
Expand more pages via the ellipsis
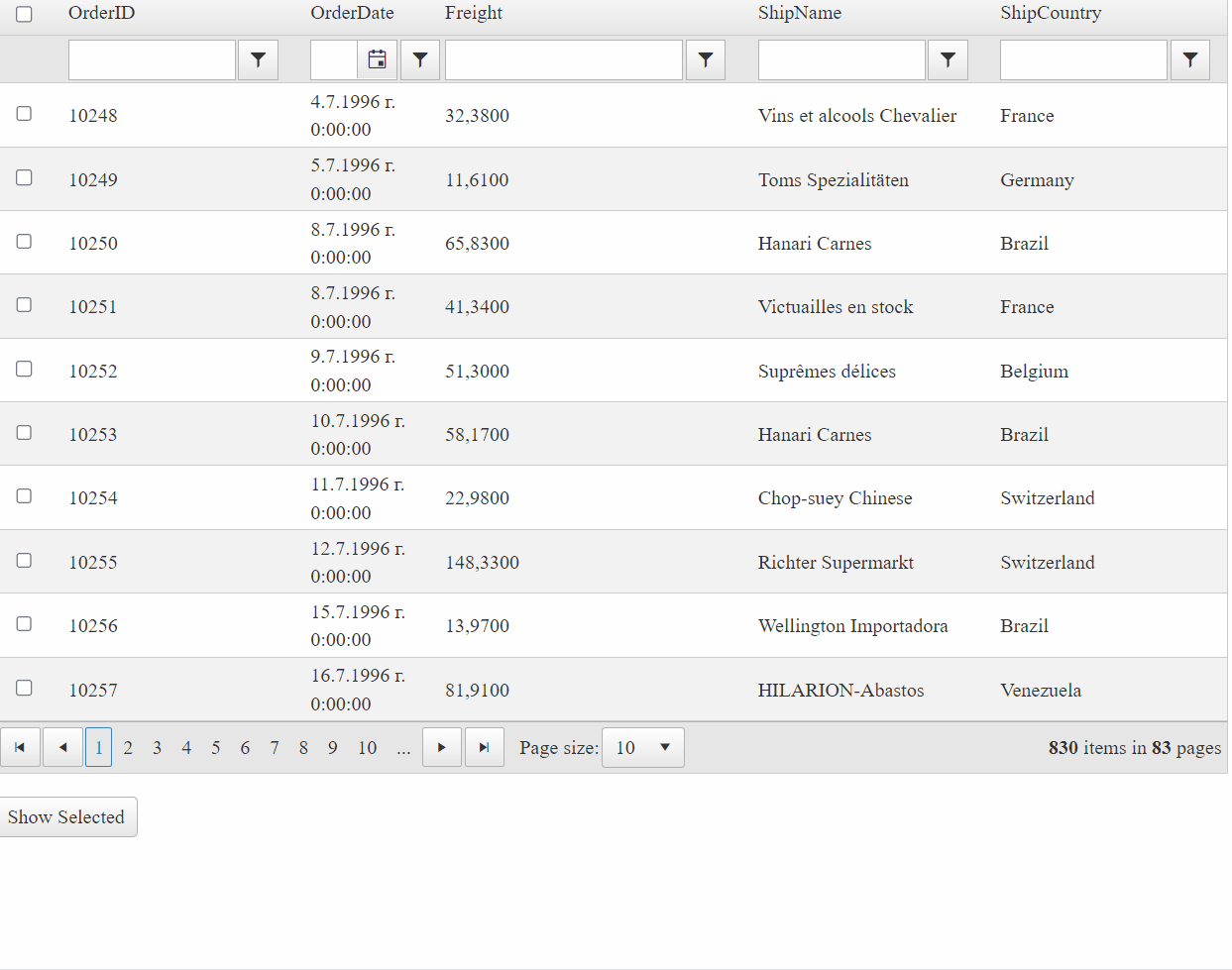click(403, 747)
